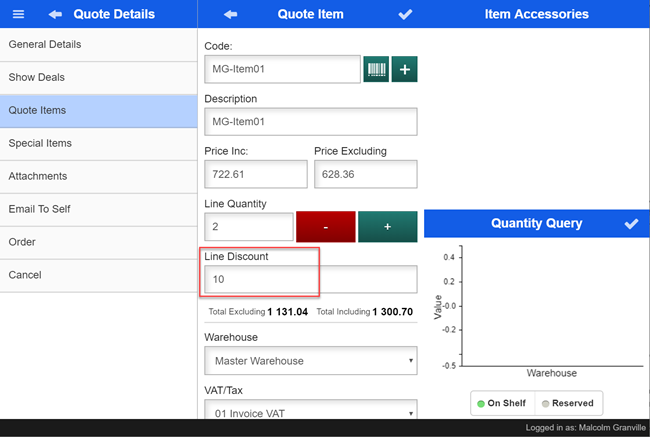The image size is (650, 437).
Task: Confirm the quote item with the checkmark
Action: click(405, 14)
